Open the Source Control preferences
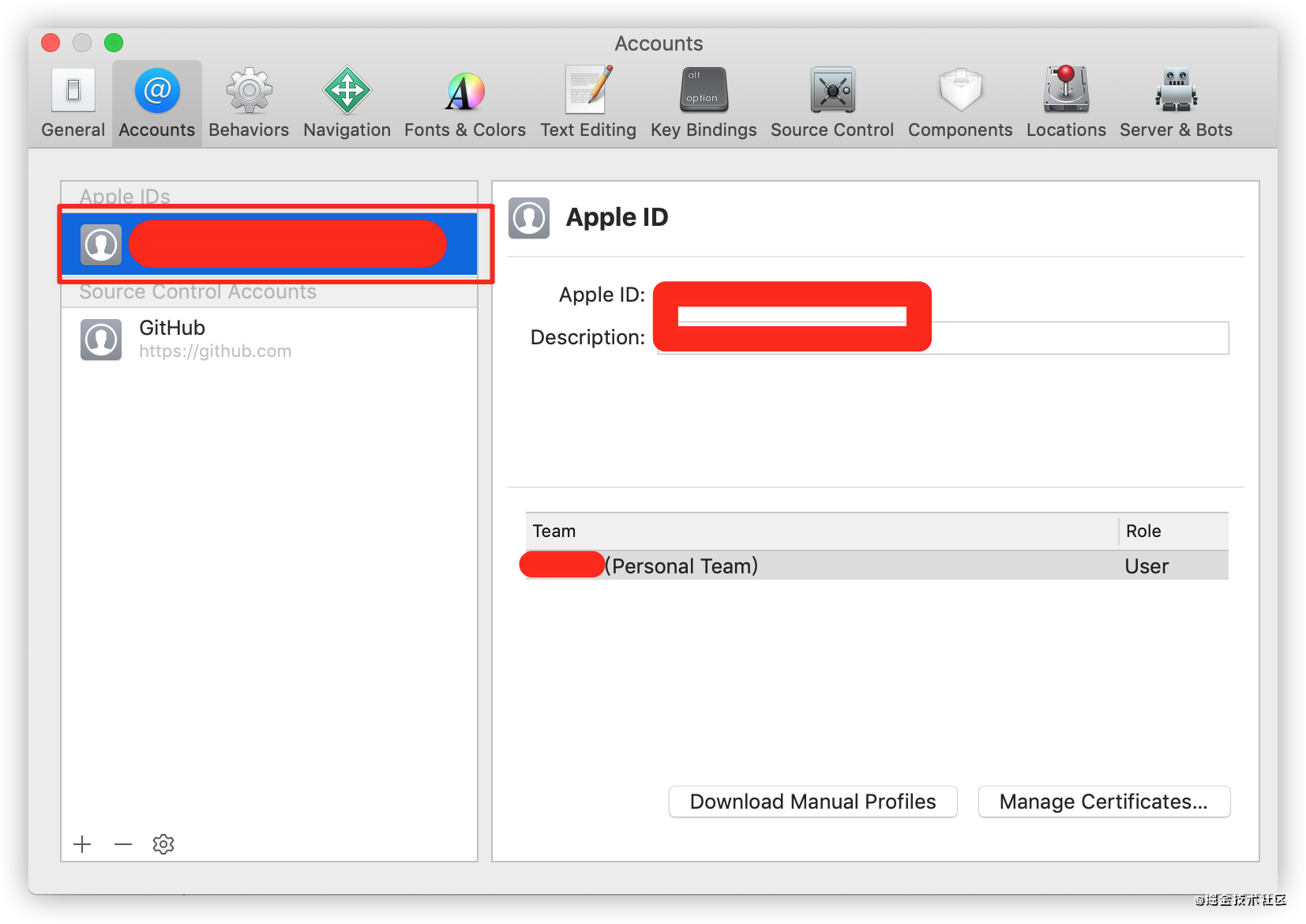 point(832,103)
